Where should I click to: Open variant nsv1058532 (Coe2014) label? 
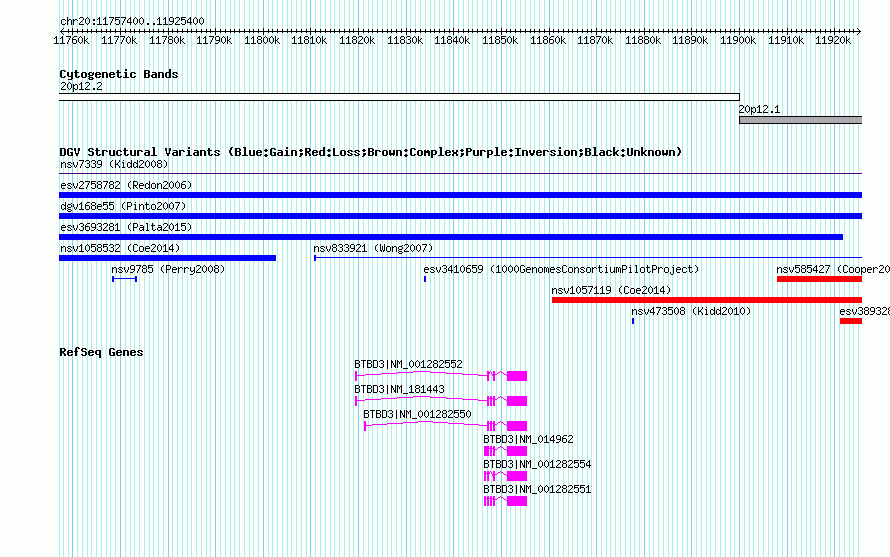[x=120, y=248]
